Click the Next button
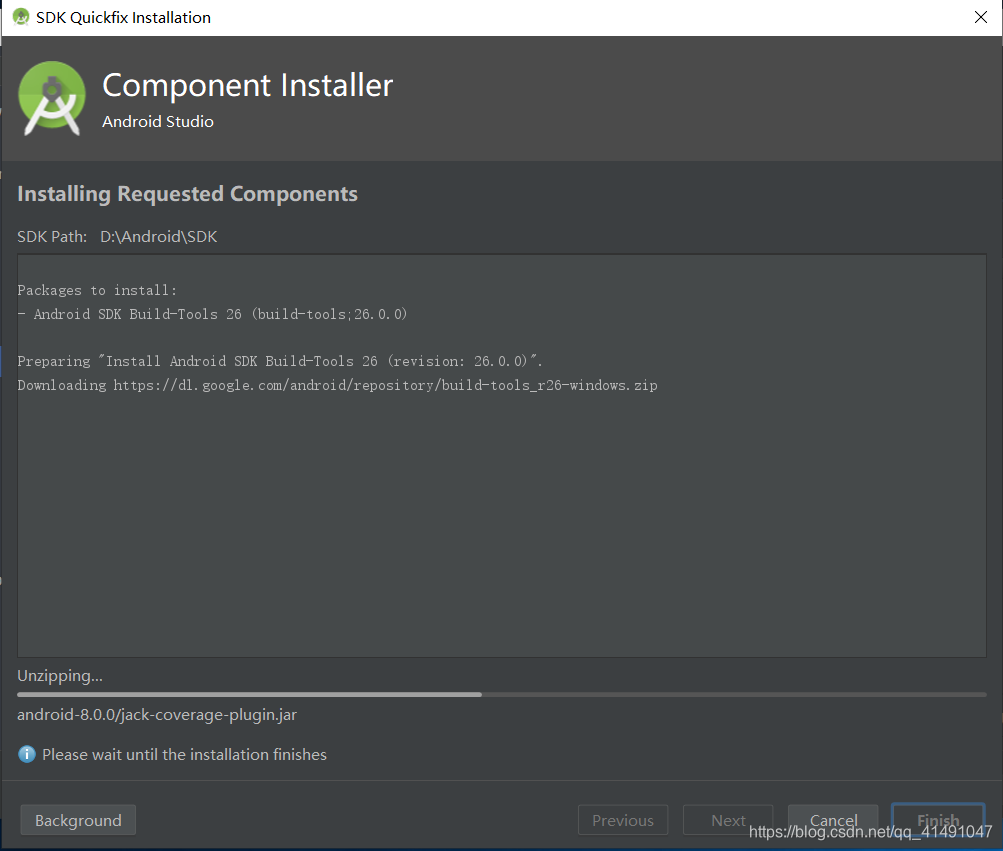This screenshot has height=851, width=1003. [728, 820]
